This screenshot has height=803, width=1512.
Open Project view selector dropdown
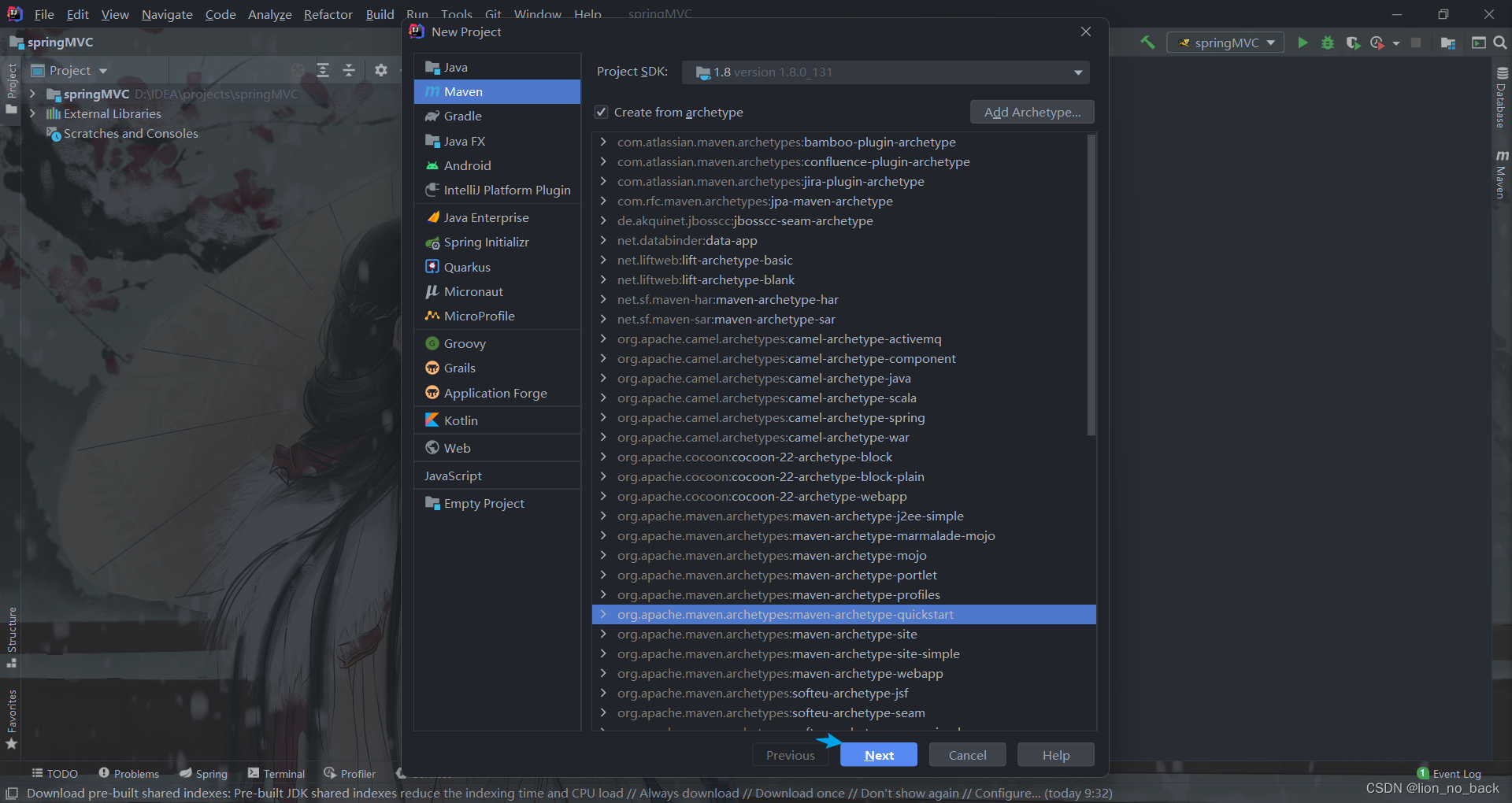click(69, 70)
